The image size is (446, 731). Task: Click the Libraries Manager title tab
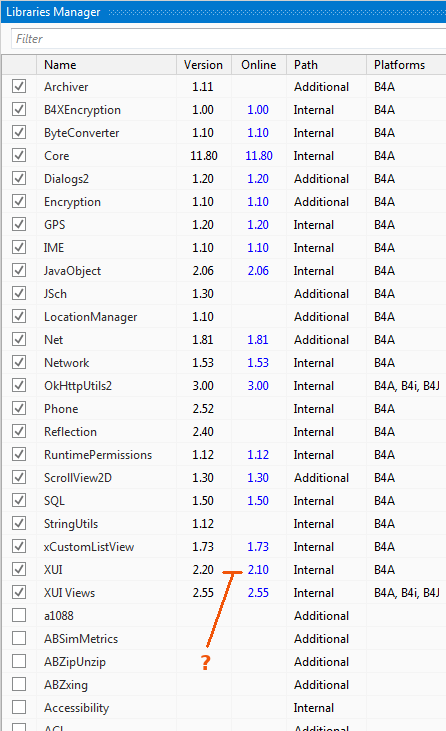tap(53, 12)
